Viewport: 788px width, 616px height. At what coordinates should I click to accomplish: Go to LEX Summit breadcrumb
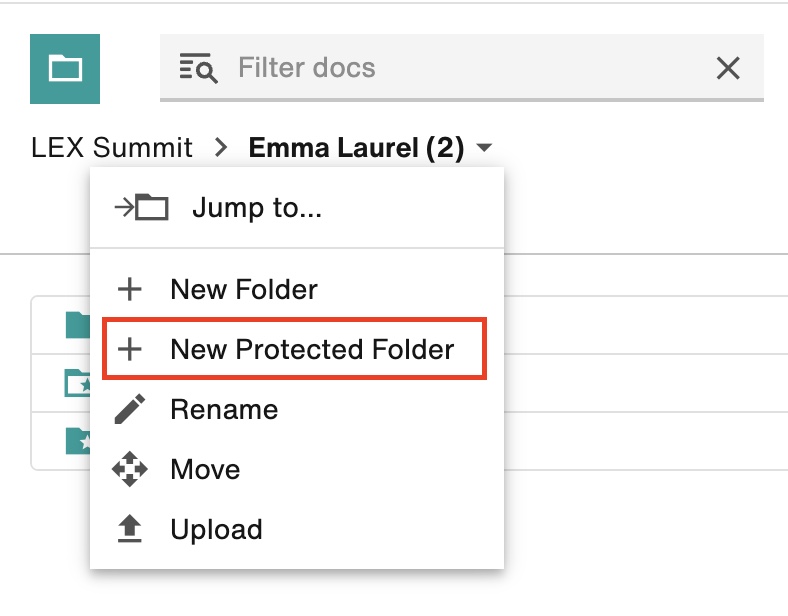point(112,148)
